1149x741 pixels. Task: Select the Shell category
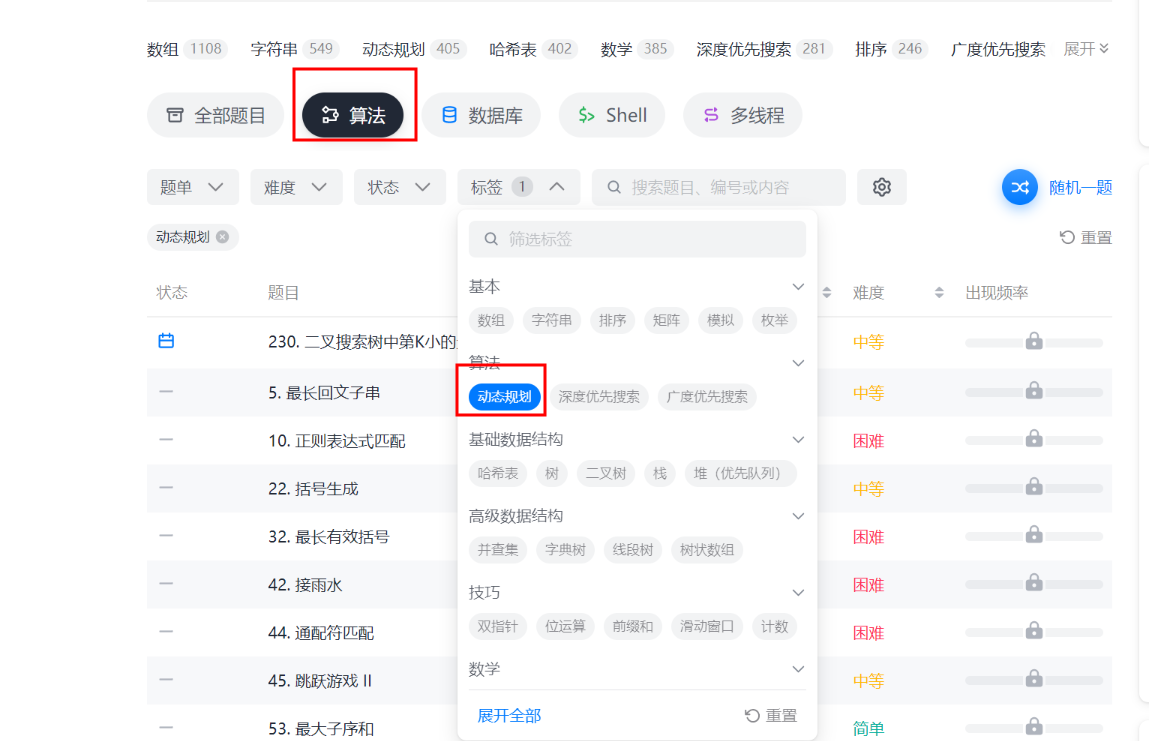click(612, 115)
